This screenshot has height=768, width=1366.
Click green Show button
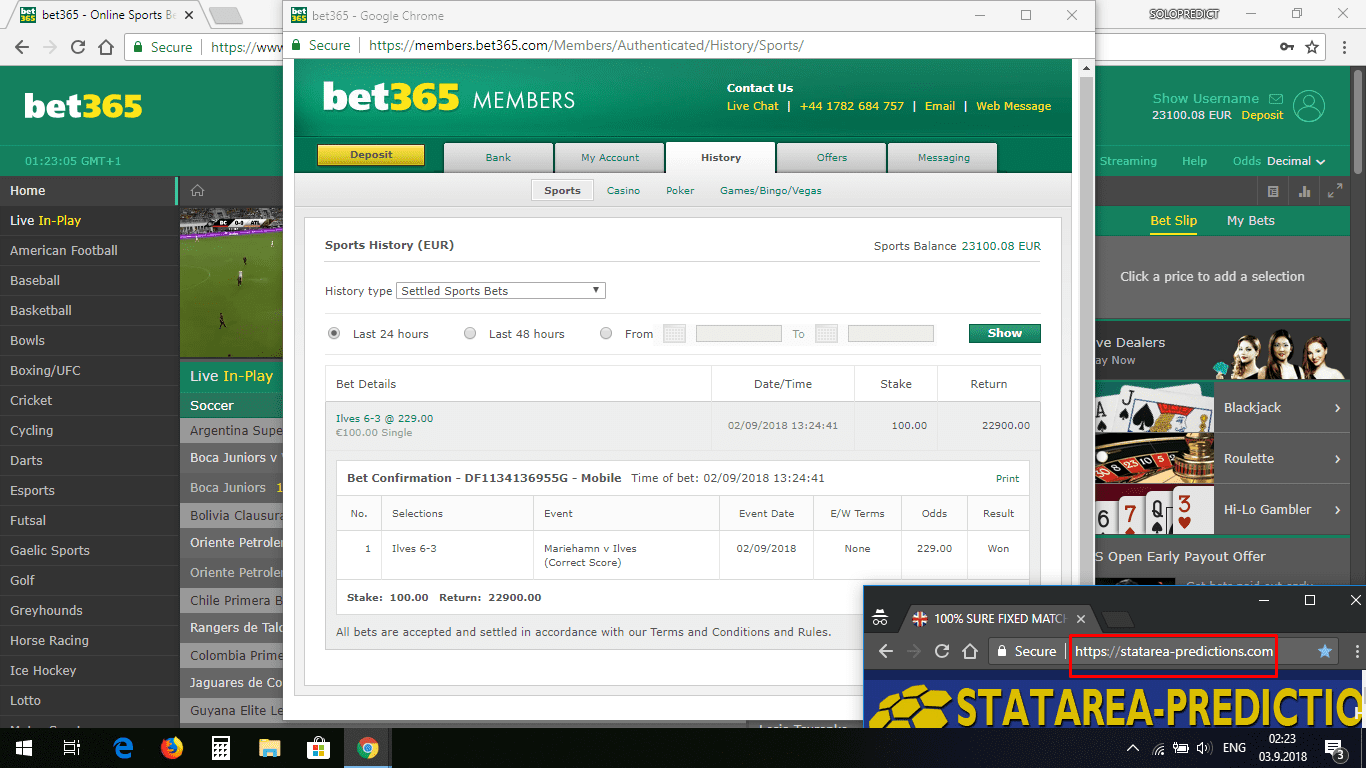[x=1005, y=334]
